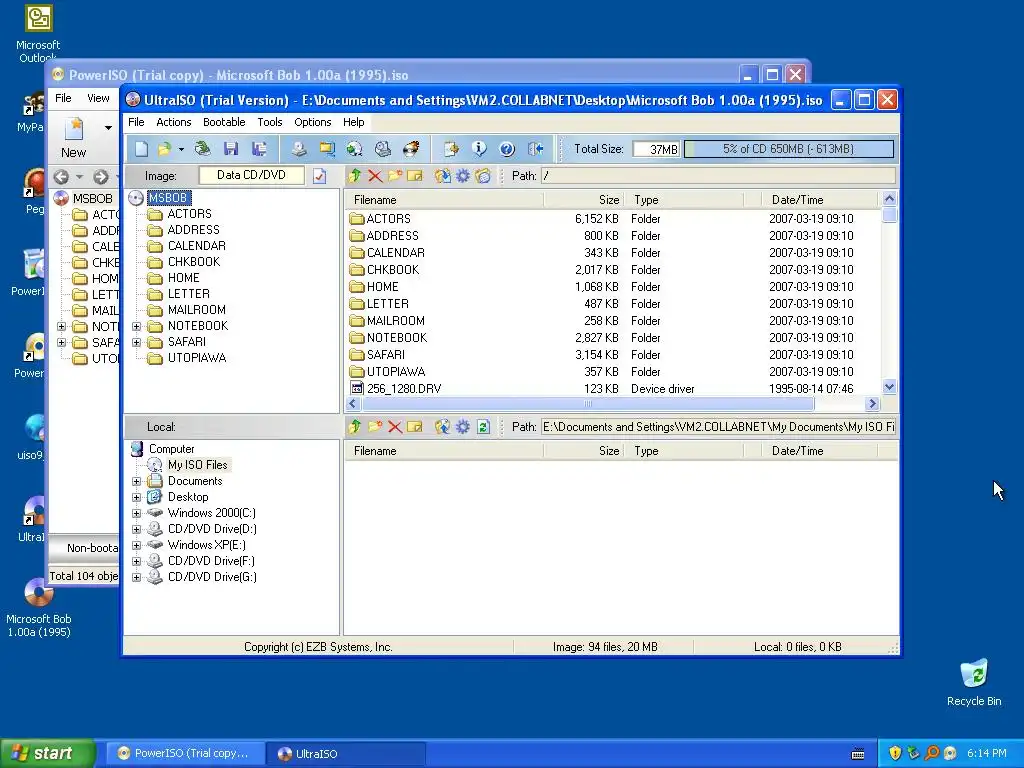Click the Make CD/DVD Image drive icon
1024x768 pixels.
coord(298,149)
